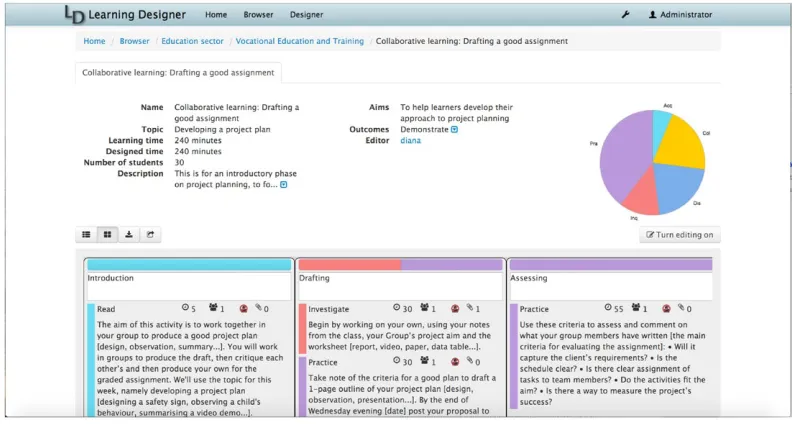Click paperclip attachment icon in Read activity

[259, 307]
